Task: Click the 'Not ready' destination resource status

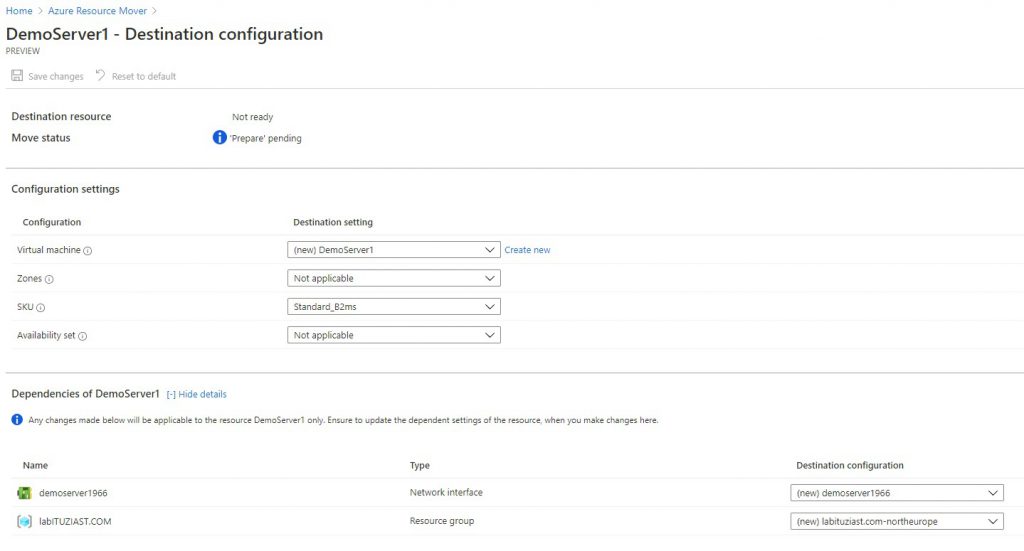Action: tap(252, 117)
